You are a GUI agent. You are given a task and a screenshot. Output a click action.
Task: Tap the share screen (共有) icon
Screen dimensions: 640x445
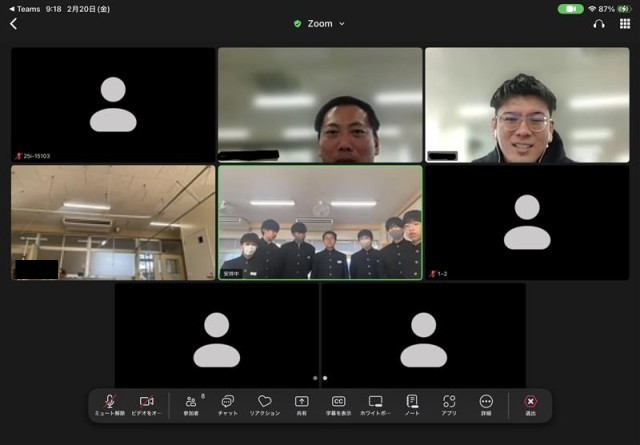point(301,404)
